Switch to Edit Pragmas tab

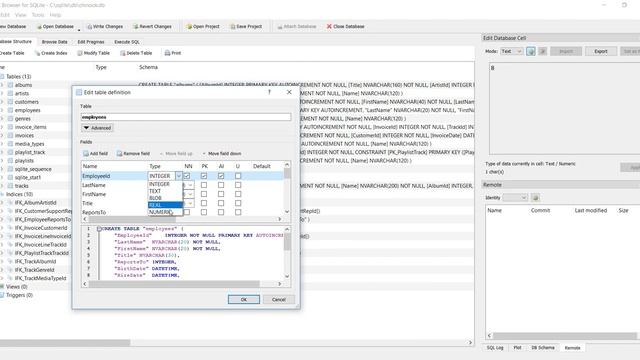point(91,42)
